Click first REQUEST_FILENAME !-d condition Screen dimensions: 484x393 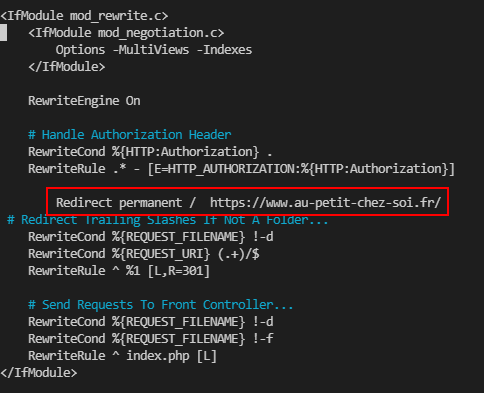(x=151, y=237)
